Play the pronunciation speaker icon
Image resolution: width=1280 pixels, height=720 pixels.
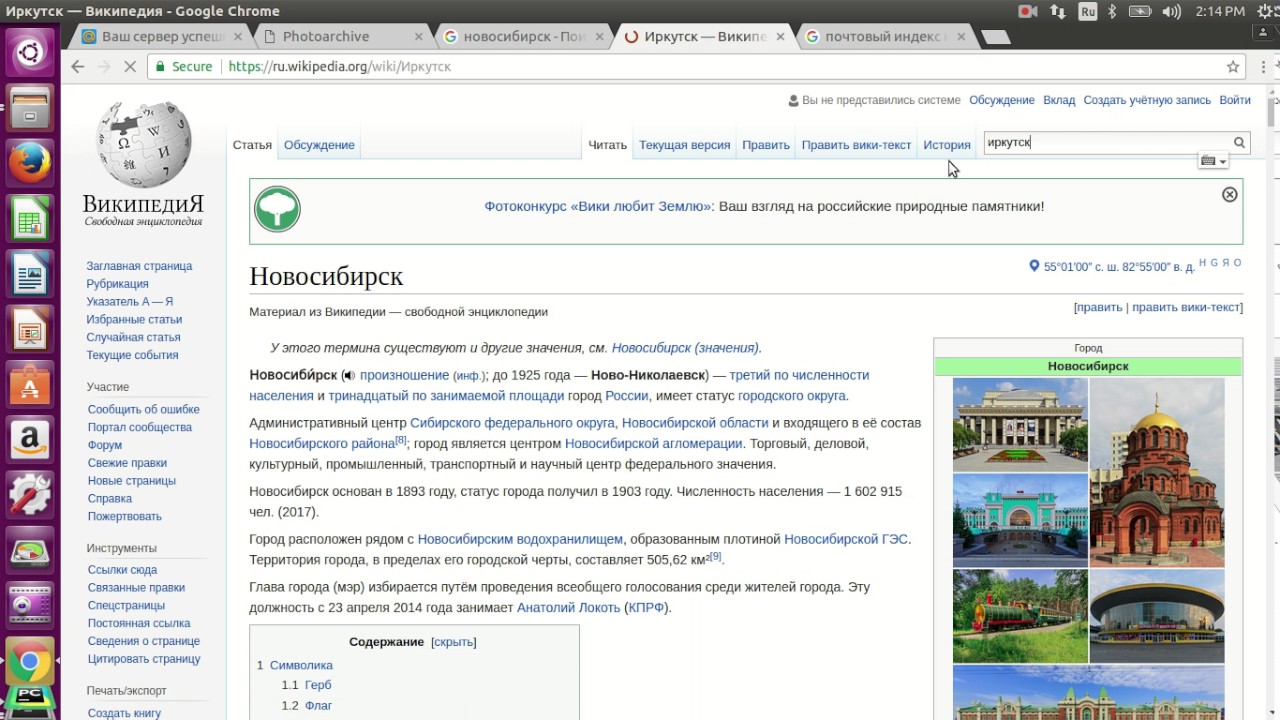348,375
